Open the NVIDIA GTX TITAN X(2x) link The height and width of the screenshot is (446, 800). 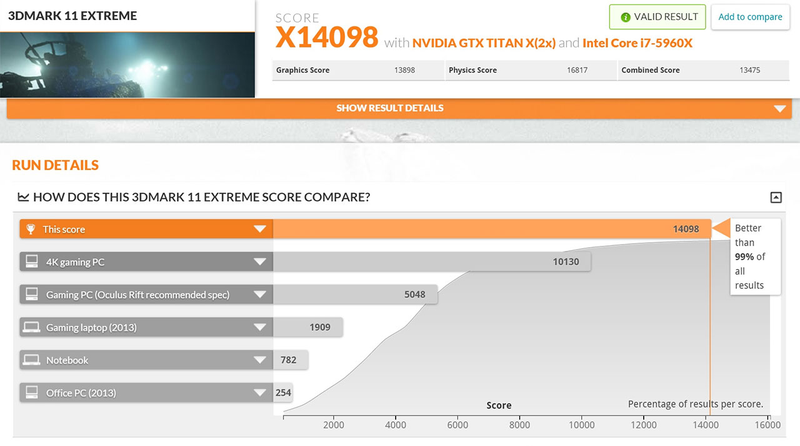coord(484,43)
